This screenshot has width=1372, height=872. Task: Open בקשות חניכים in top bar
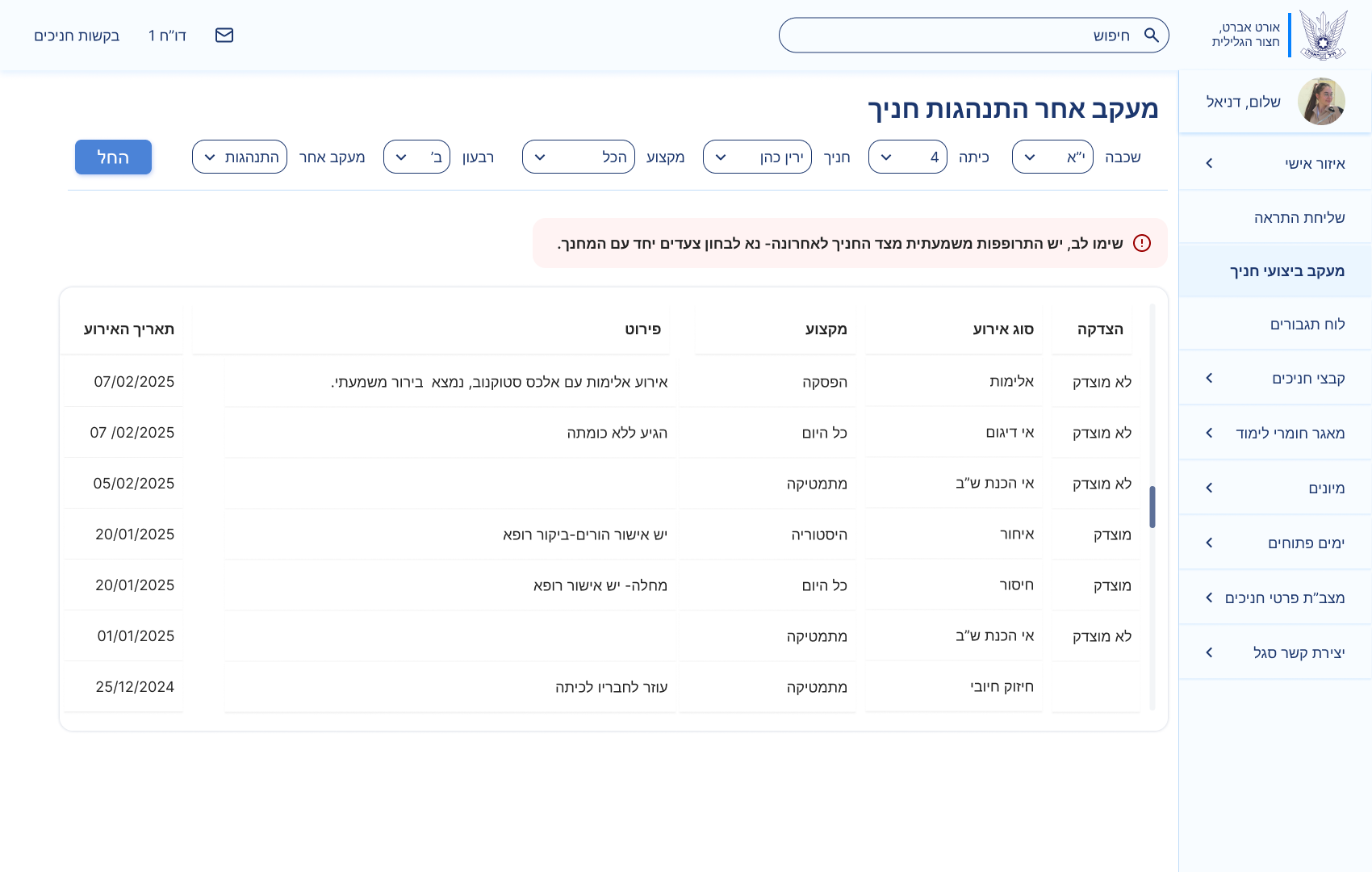pos(77,36)
